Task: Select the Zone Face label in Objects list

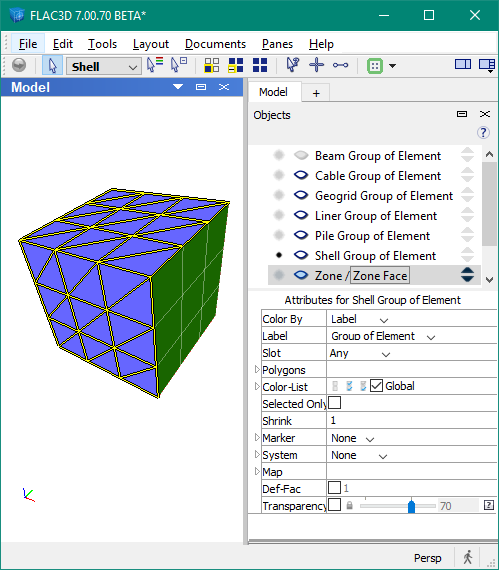Action: click(x=380, y=276)
